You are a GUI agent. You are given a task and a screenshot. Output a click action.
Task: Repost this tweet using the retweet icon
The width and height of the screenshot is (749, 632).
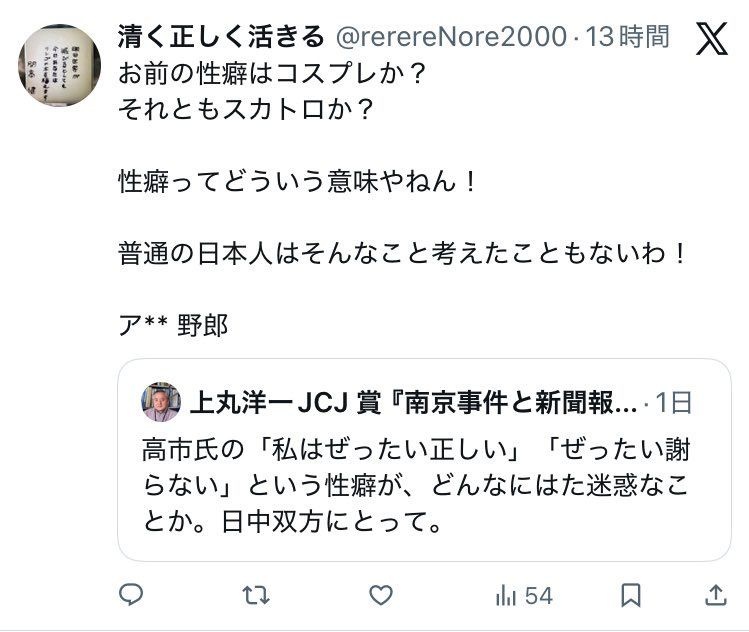(256, 596)
